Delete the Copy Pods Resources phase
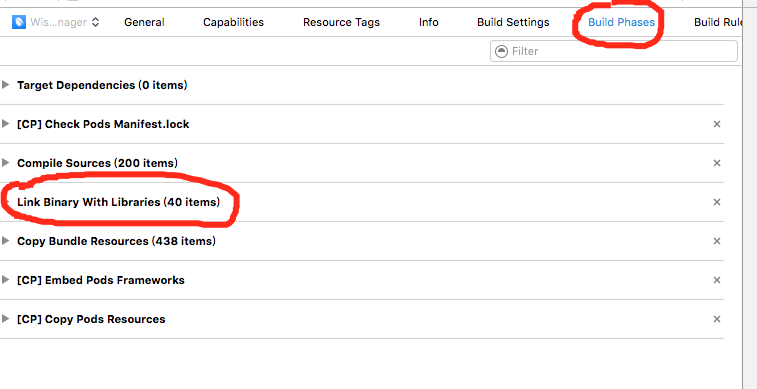This screenshot has height=389, width=757. [x=717, y=319]
